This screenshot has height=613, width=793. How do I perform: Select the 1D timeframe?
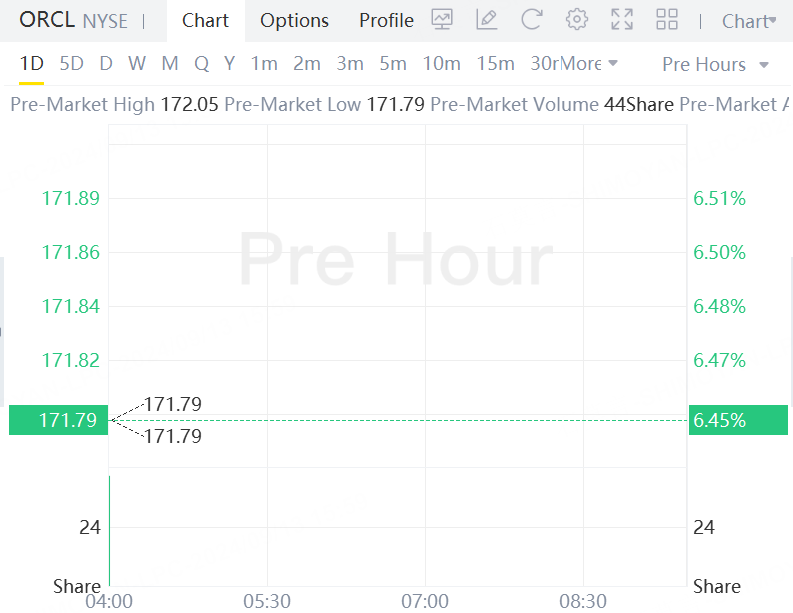click(x=32, y=64)
